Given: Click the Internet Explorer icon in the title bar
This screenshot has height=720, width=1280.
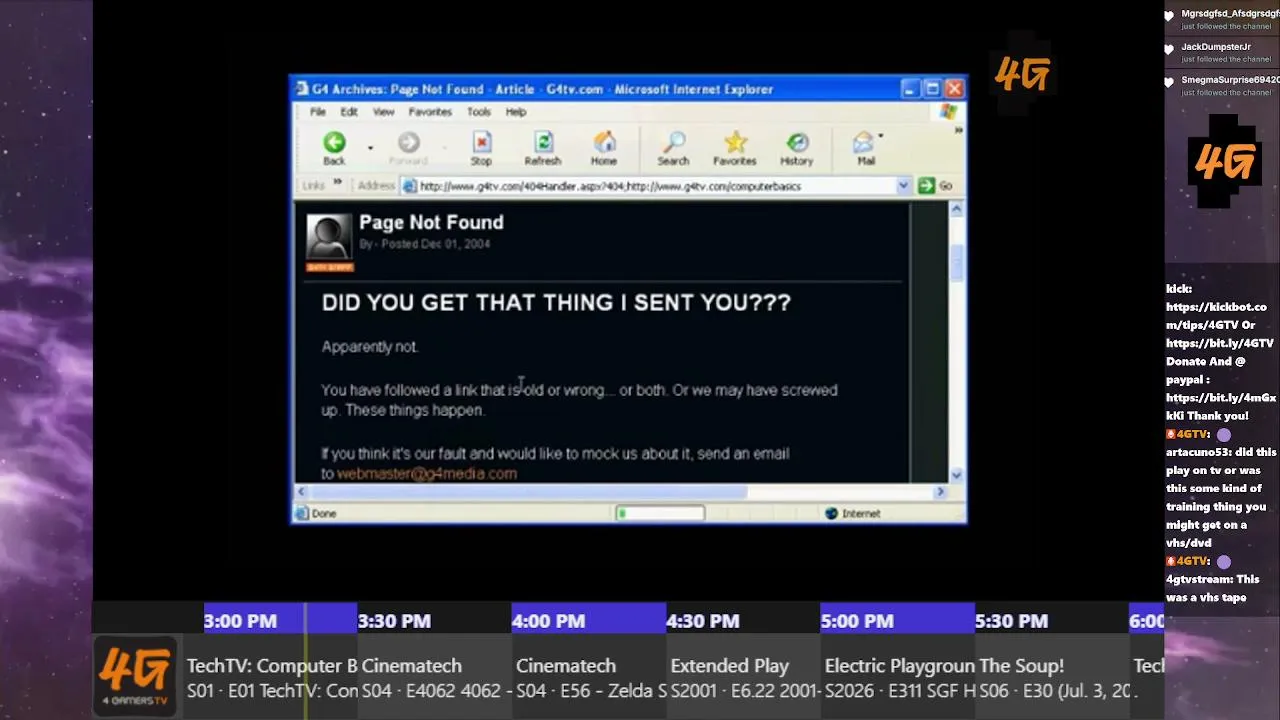Looking at the screenshot, I should click(x=302, y=89).
